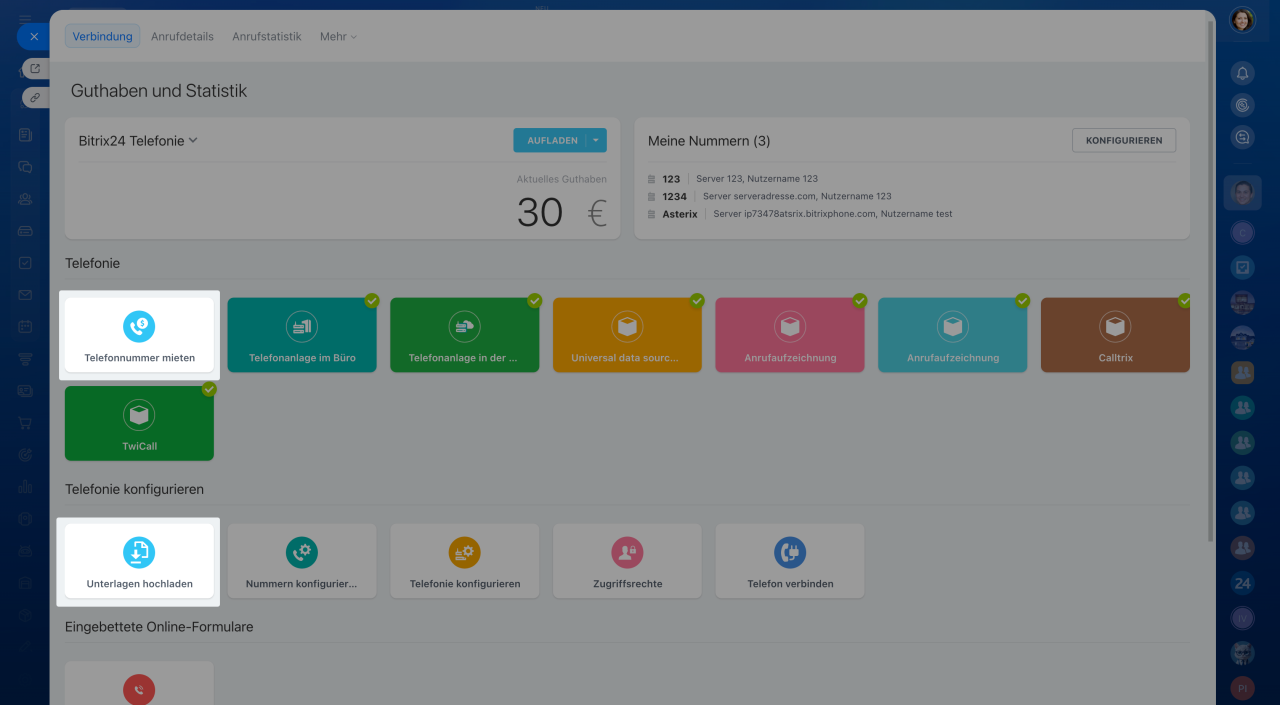Open the Unterlagen hochladen tile
This screenshot has height=705, width=1280.
click(x=139, y=561)
